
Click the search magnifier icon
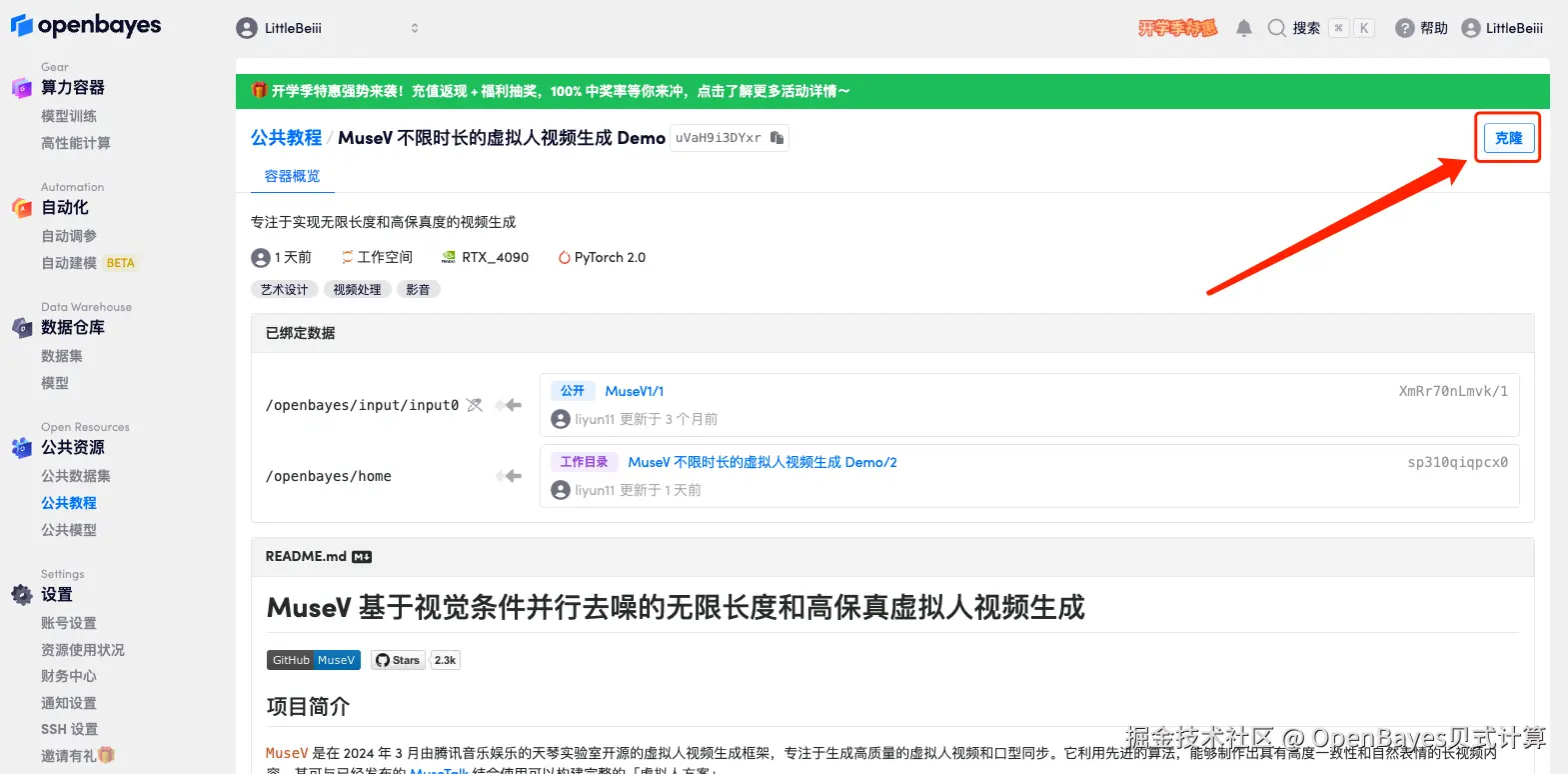pos(1276,28)
